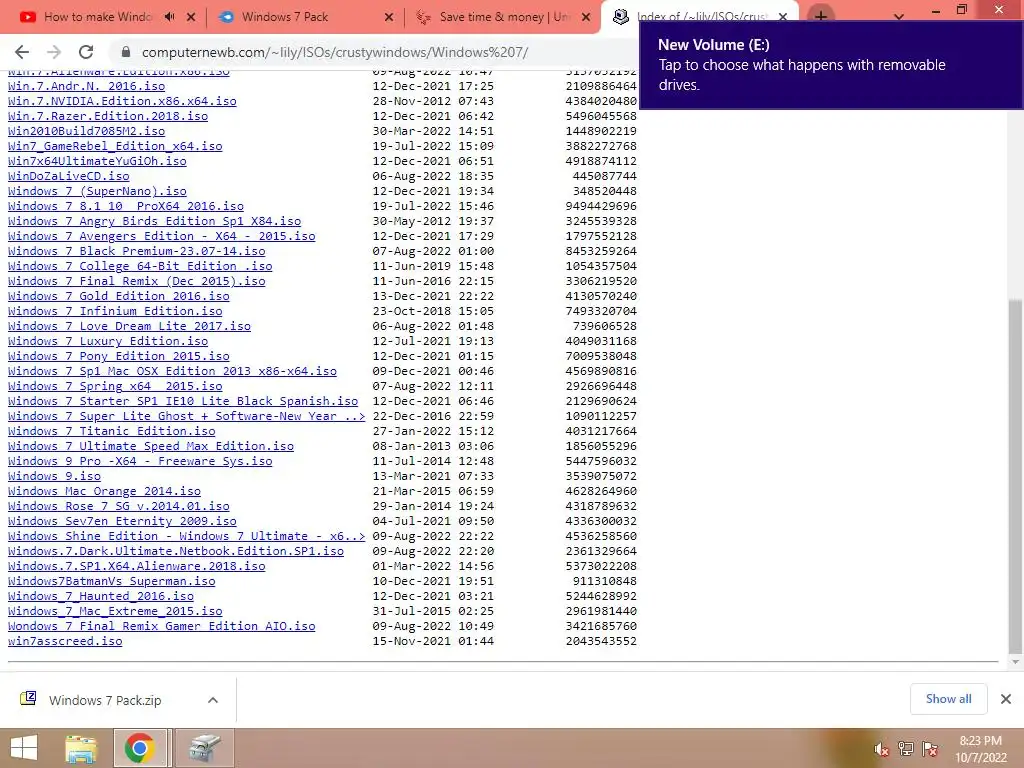1024x768 pixels.
Task: Download Win7_GameRebel_Edition_x64.iso
Action: (x=115, y=146)
